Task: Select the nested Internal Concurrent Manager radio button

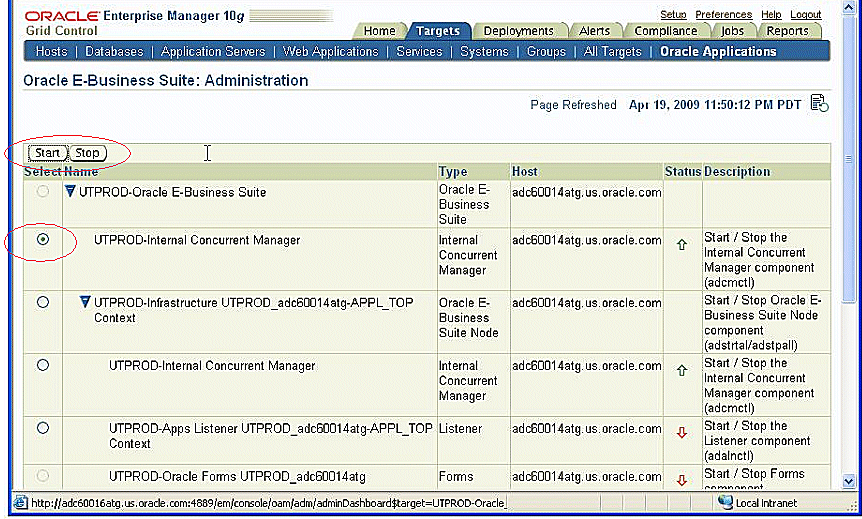Action: 43,365
